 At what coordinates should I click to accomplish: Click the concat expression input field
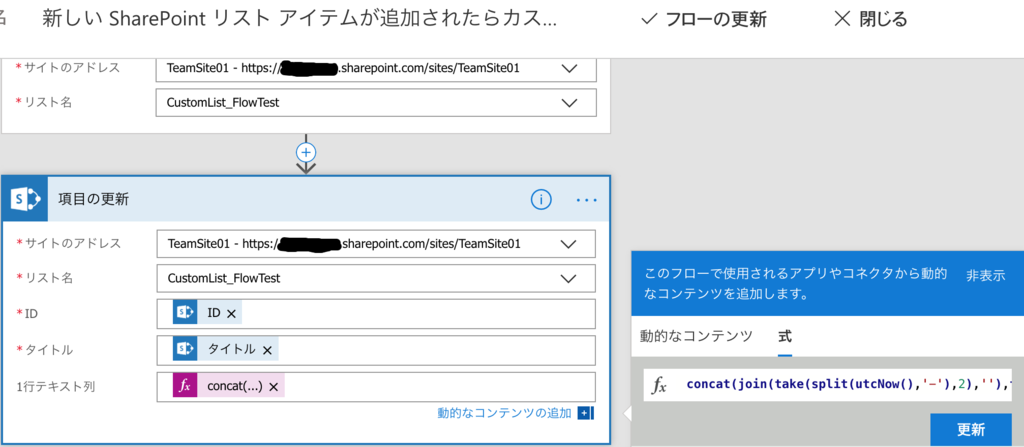tap(827, 386)
